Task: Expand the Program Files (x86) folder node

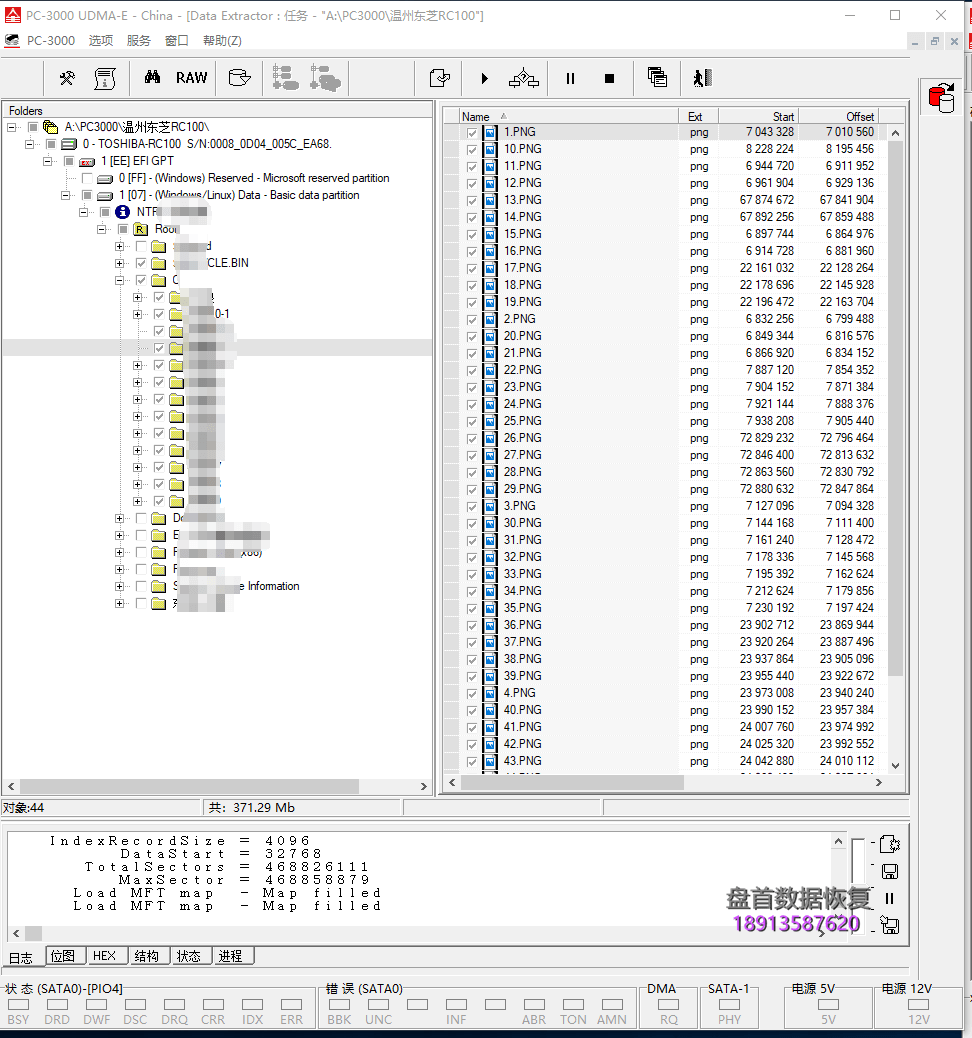Action: coord(119,552)
